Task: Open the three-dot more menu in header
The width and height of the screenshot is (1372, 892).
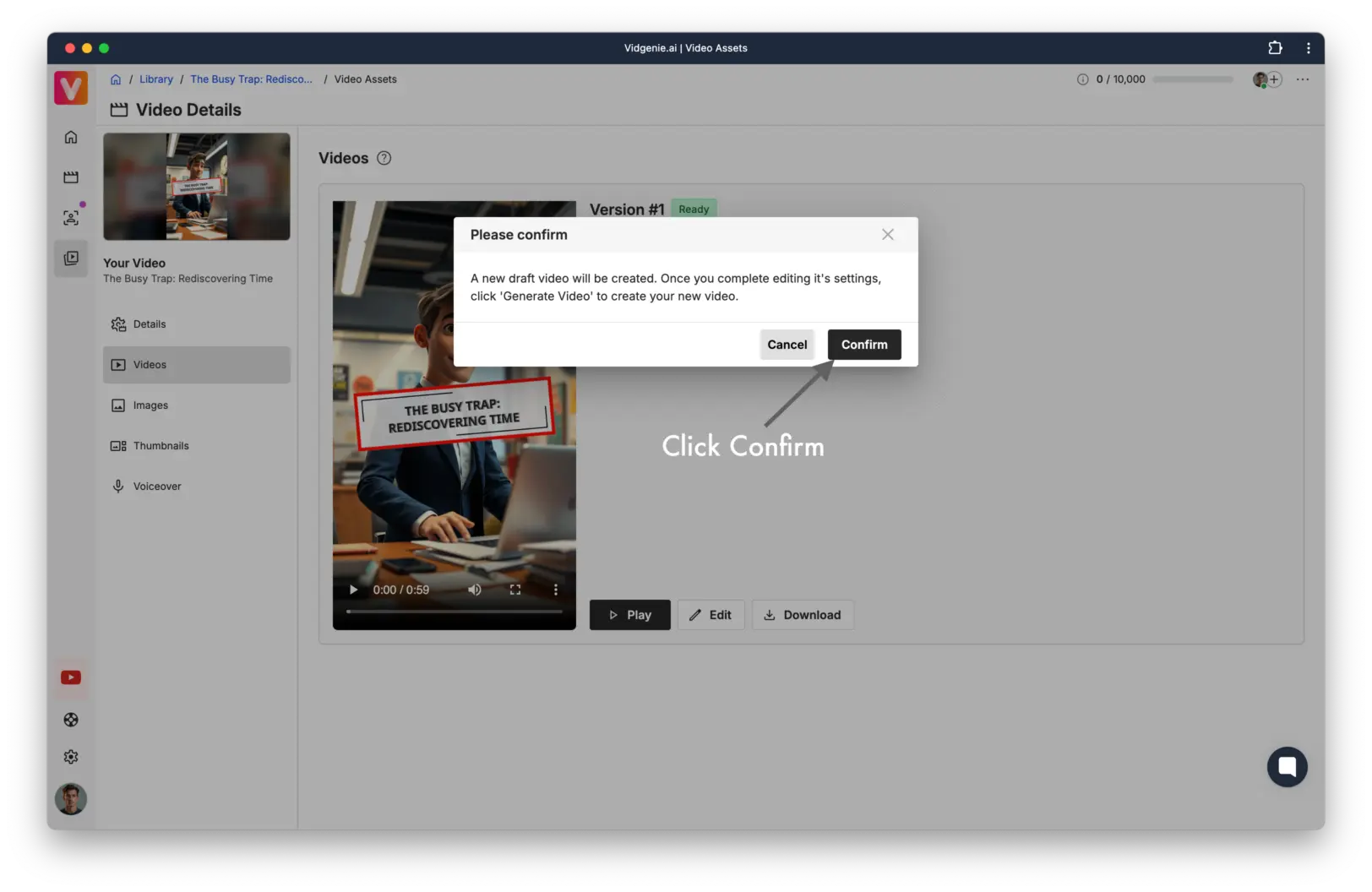Action: (x=1303, y=79)
